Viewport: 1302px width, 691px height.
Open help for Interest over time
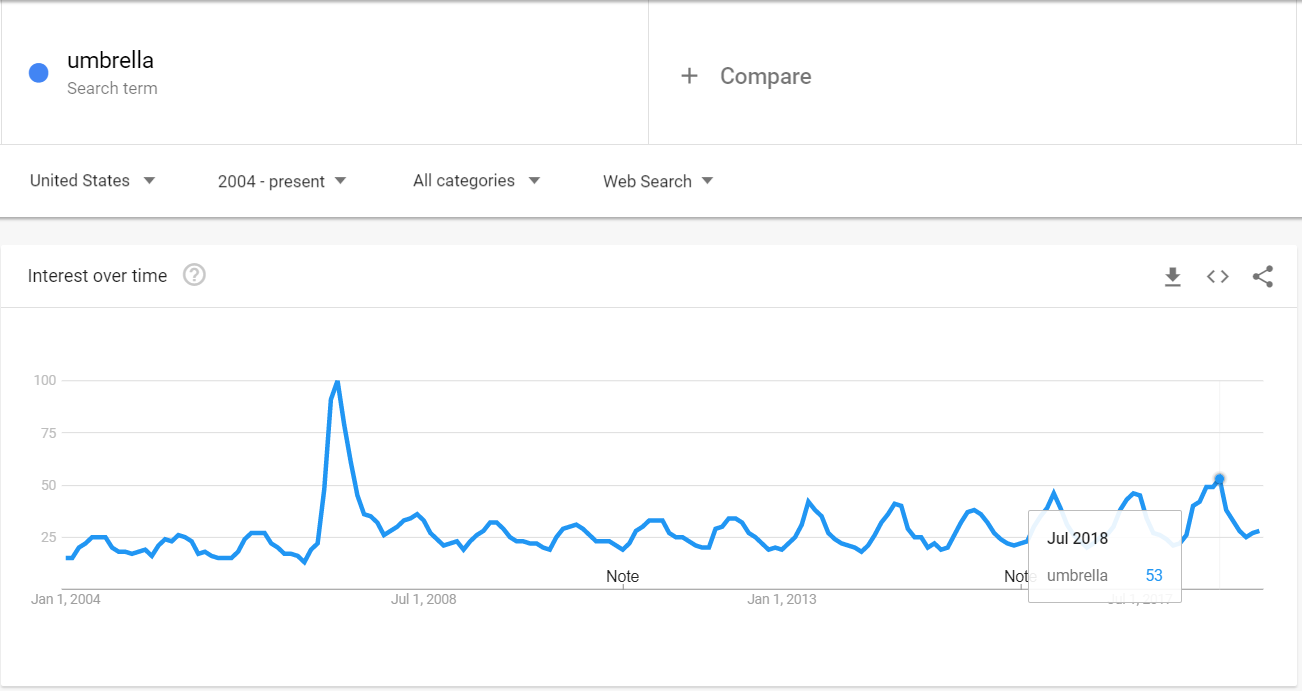(194, 275)
